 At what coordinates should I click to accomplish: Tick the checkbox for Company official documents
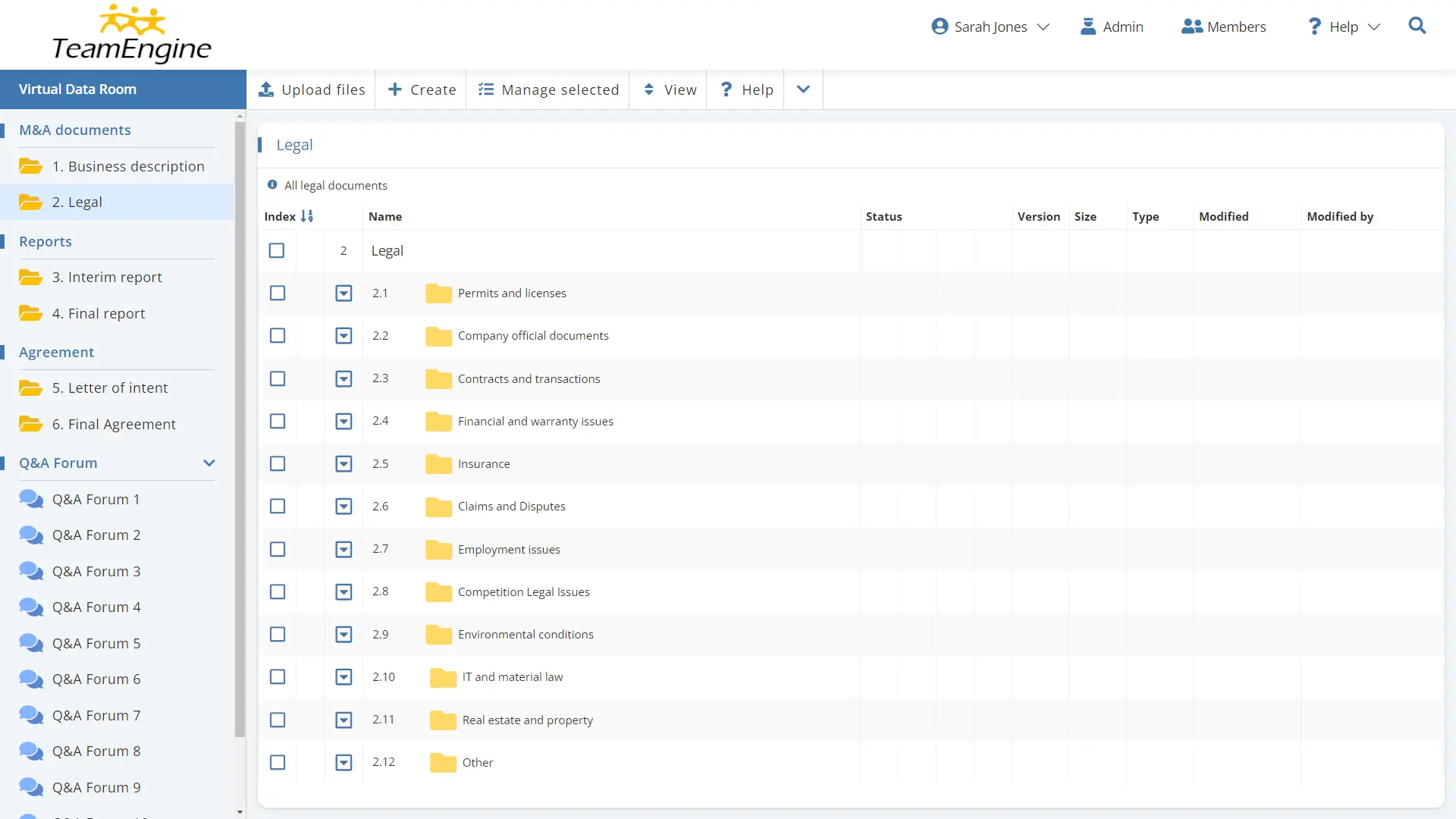[278, 335]
